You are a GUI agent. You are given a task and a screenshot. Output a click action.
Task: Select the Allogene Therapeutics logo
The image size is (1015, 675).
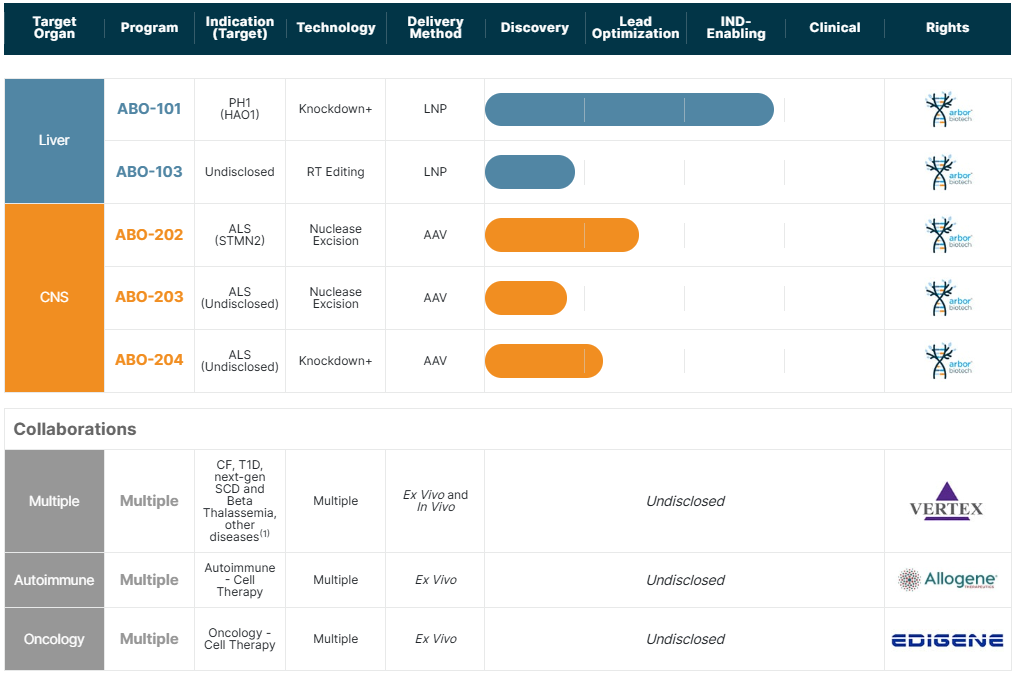(946, 580)
